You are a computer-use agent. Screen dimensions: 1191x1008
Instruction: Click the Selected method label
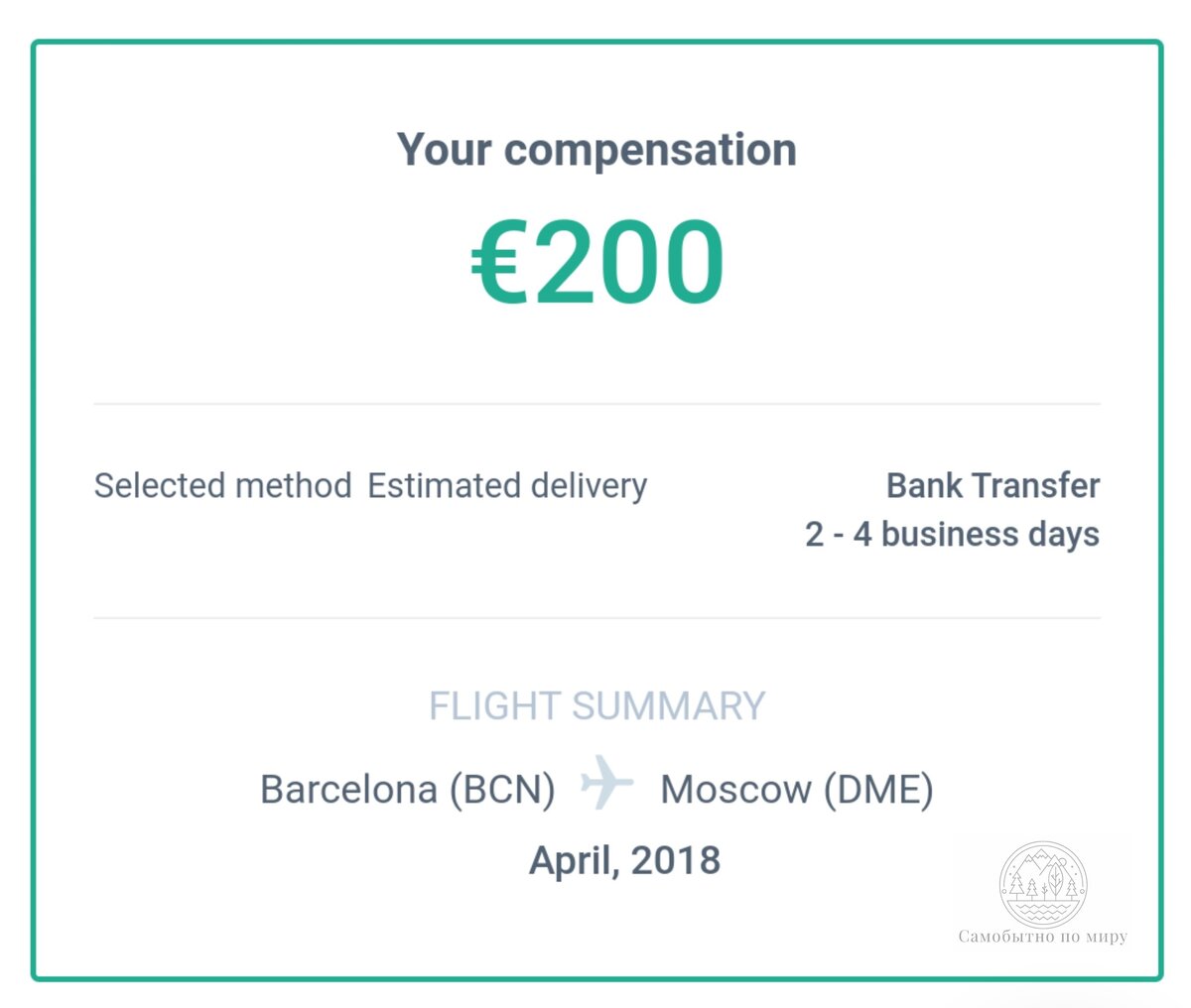point(222,485)
